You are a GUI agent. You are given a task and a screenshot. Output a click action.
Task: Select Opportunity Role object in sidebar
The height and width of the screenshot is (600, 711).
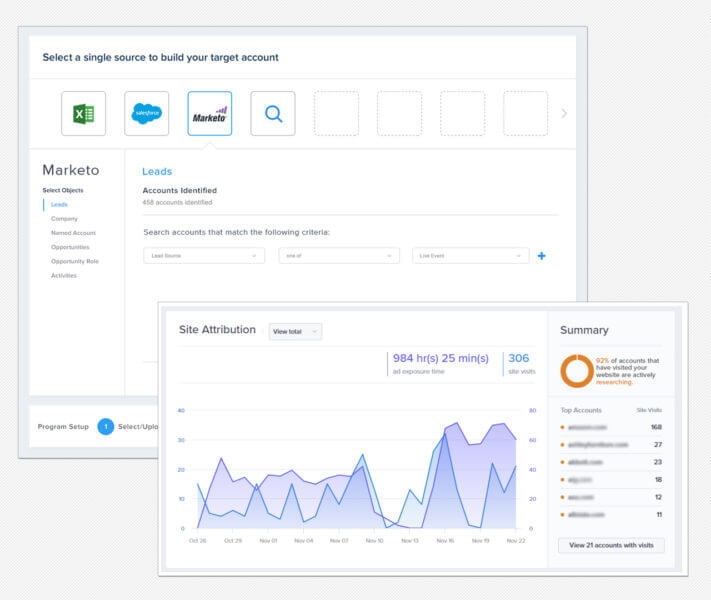click(x=75, y=261)
